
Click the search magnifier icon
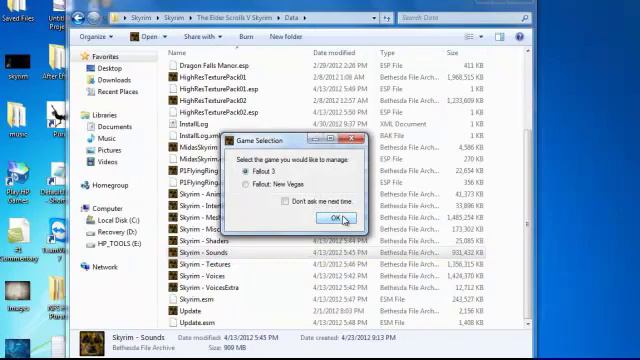click(x=525, y=18)
